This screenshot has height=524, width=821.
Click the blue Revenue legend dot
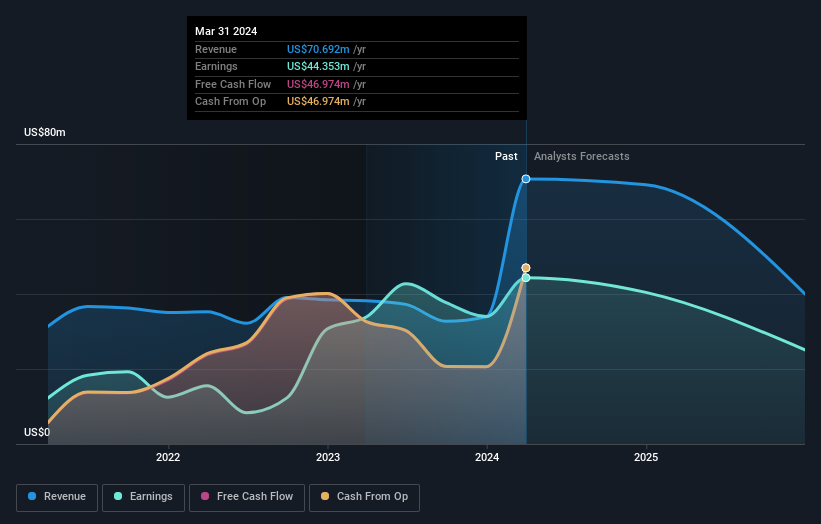click(32, 496)
